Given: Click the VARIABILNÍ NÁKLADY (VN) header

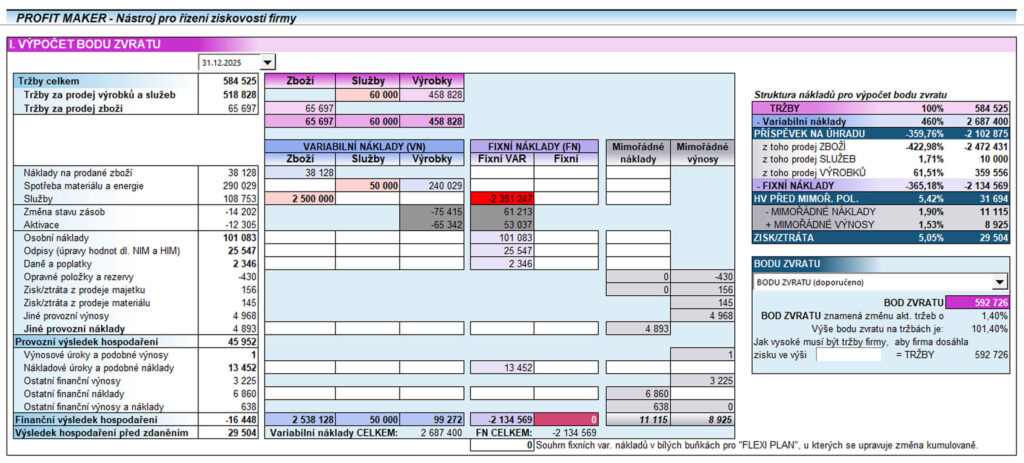Looking at the screenshot, I should [x=364, y=146].
